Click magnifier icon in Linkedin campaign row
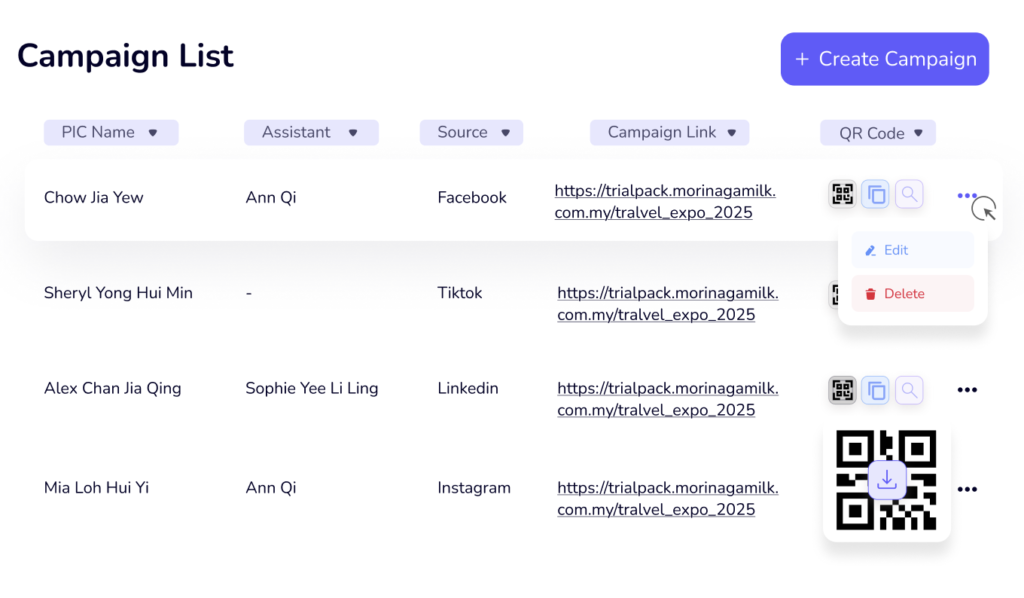This screenshot has height=598, width=1024. pos(909,390)
